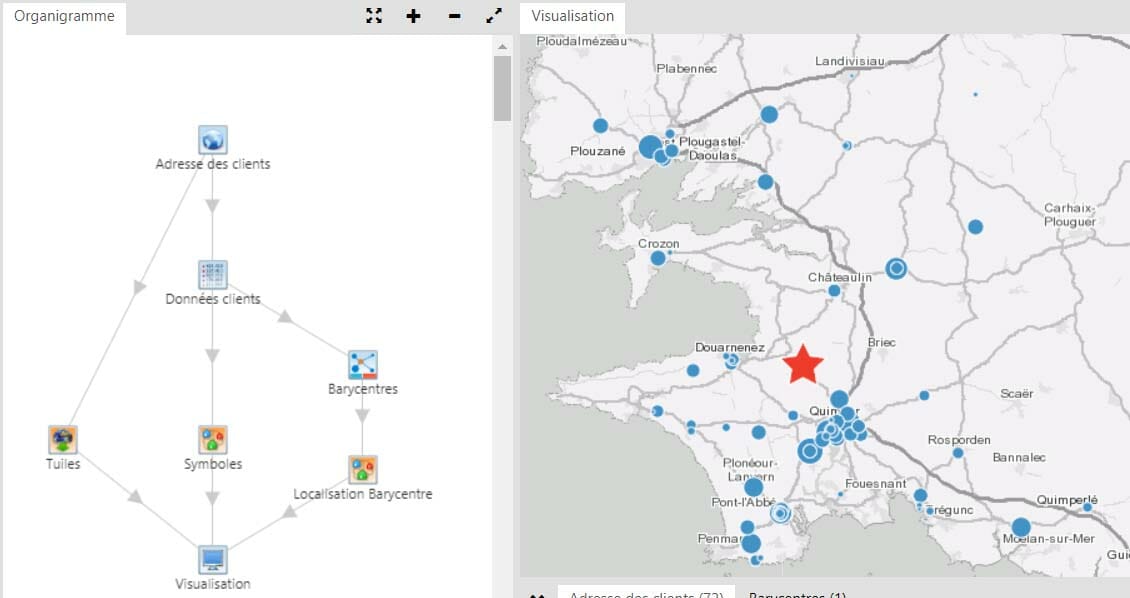Click the large blue circle at Moëlan-sur-Mer
The image size is (1130, 598).
pos(1020,527)
